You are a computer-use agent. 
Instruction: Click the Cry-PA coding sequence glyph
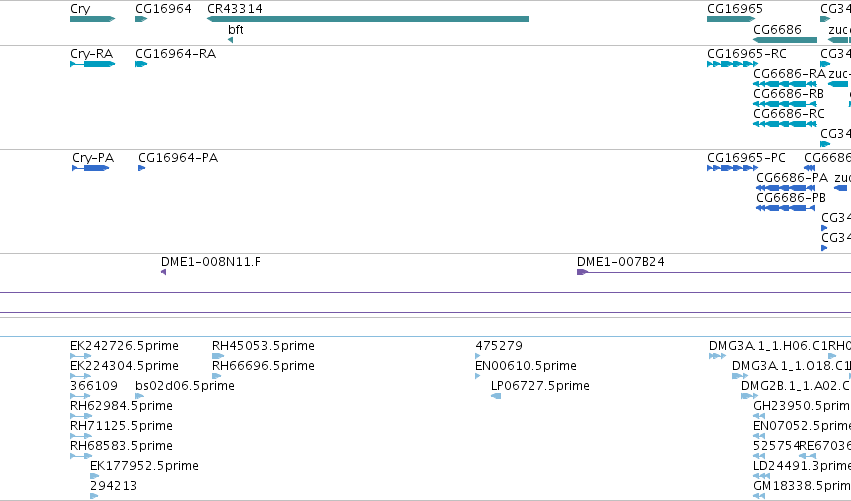91,168
